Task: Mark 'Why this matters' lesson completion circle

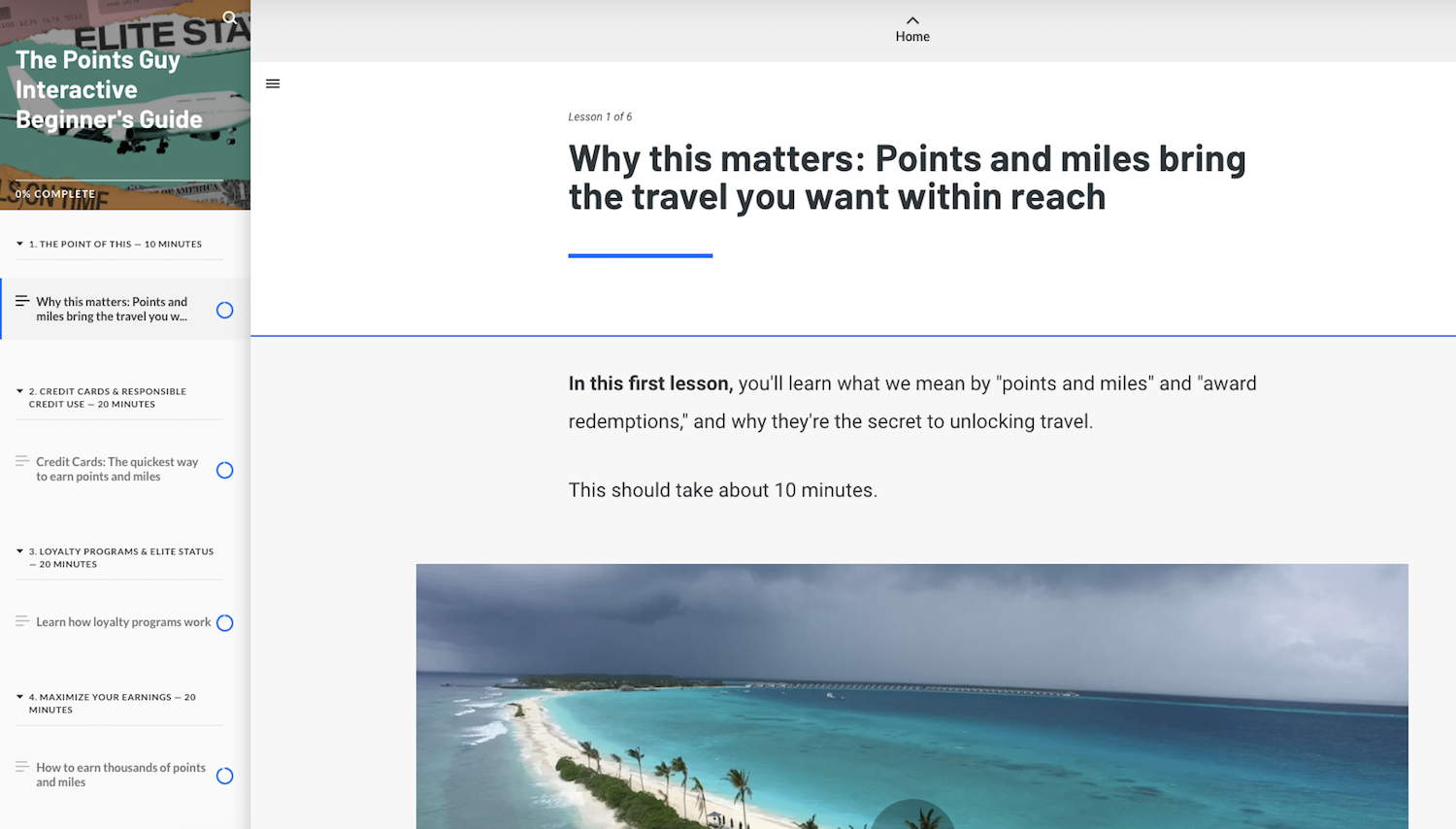Action: point(224,310)
